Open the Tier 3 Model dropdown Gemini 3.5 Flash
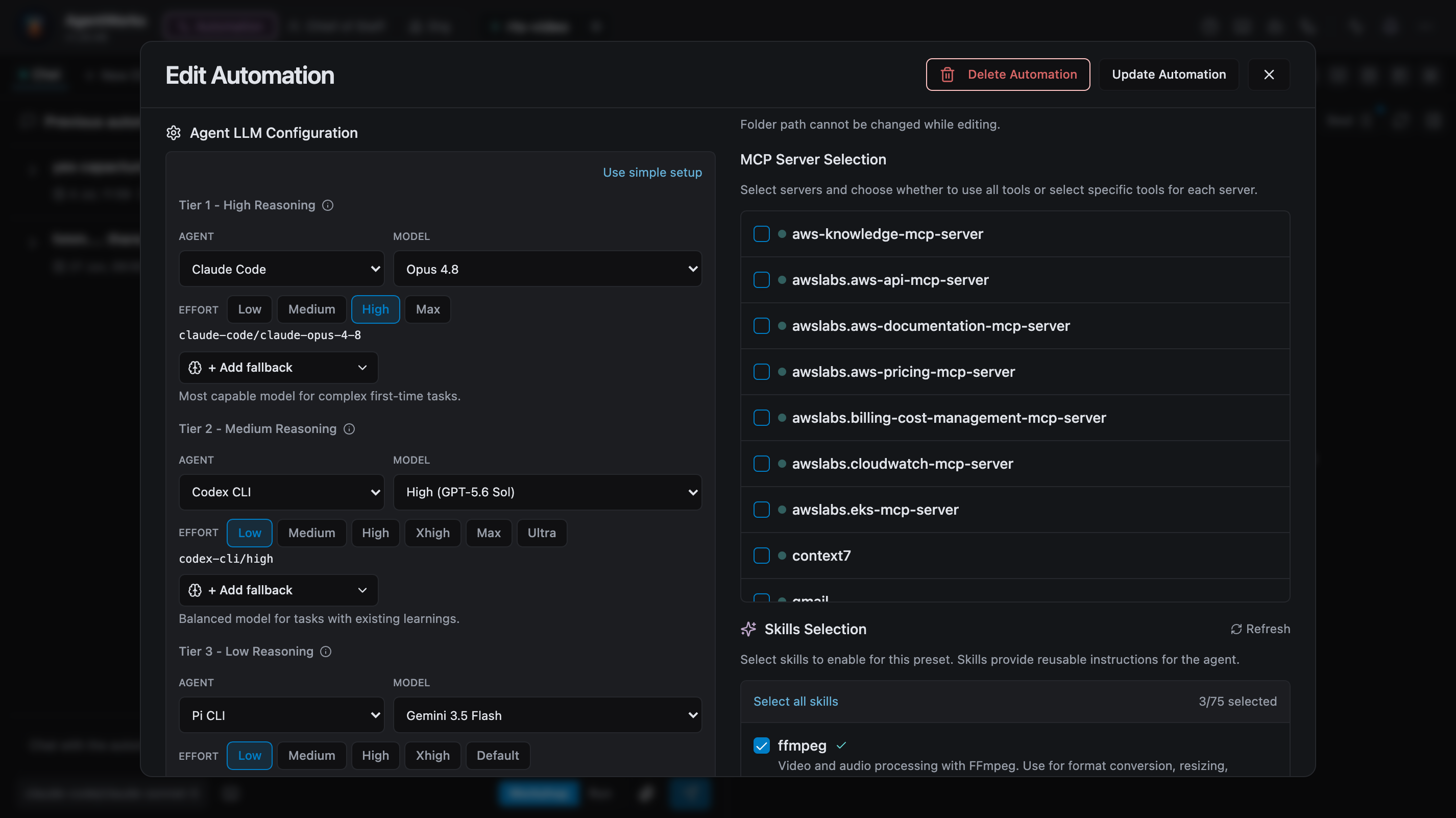 pyautogui.click(x=547, y=716)
